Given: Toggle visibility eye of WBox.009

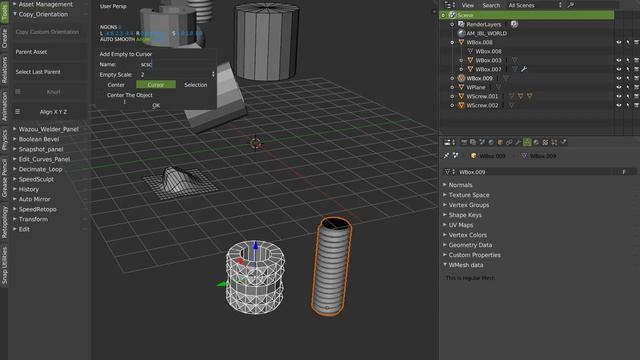Looking at the screenshot, I should [619, 78].
